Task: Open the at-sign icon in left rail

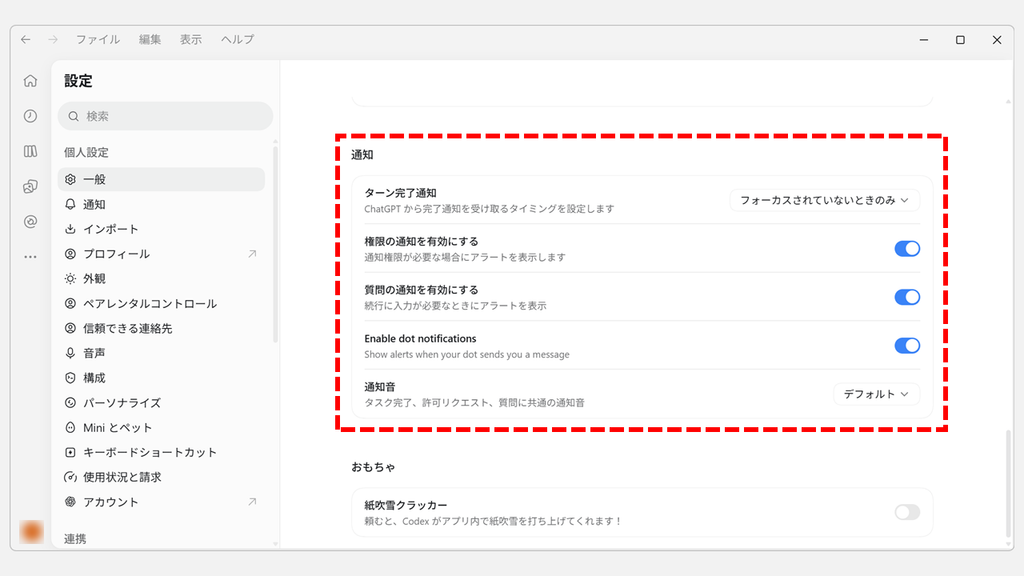Action: point(31,222)
